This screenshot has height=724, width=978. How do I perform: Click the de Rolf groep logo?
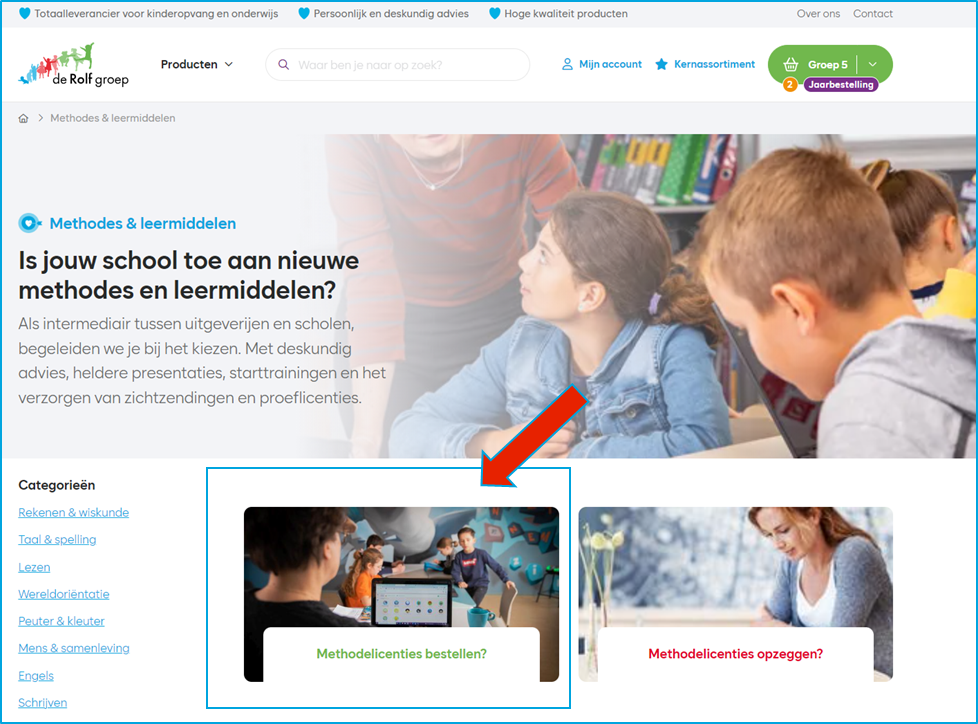tap(74, 64)
